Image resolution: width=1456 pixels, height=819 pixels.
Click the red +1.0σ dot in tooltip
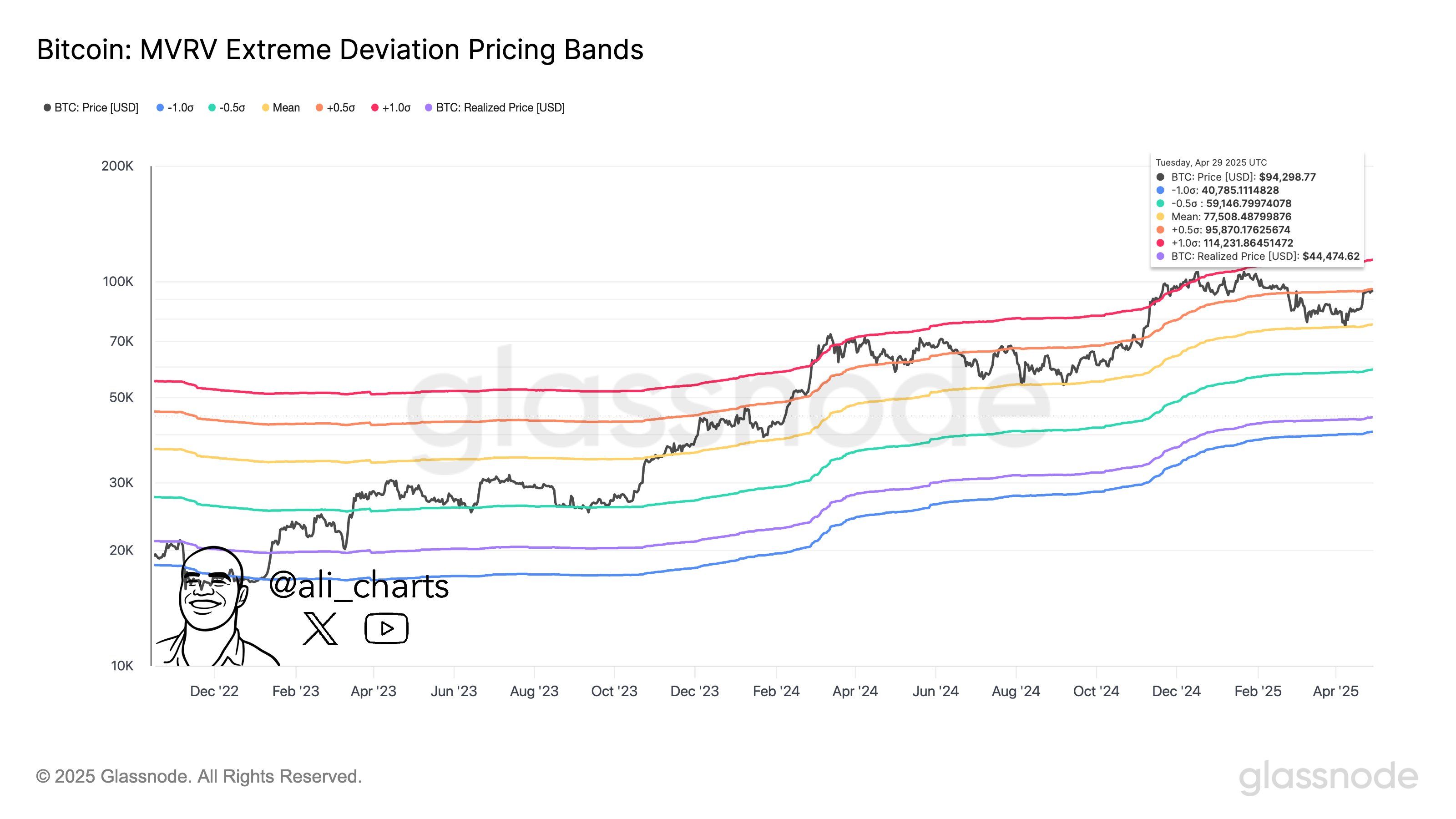click(1160, 243)
